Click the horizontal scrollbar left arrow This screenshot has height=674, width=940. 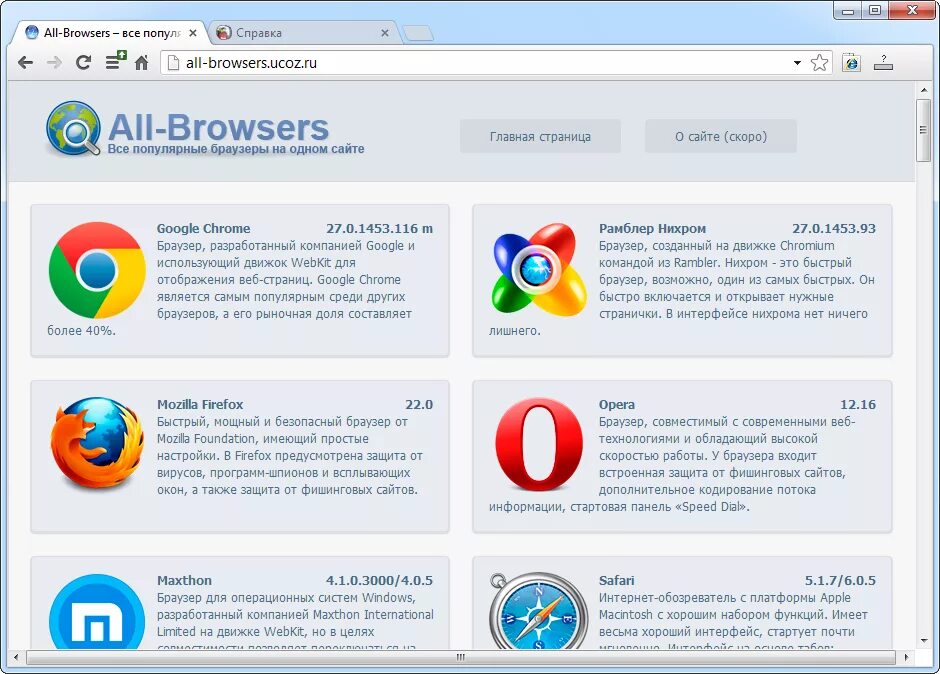[x=16, y=657]
